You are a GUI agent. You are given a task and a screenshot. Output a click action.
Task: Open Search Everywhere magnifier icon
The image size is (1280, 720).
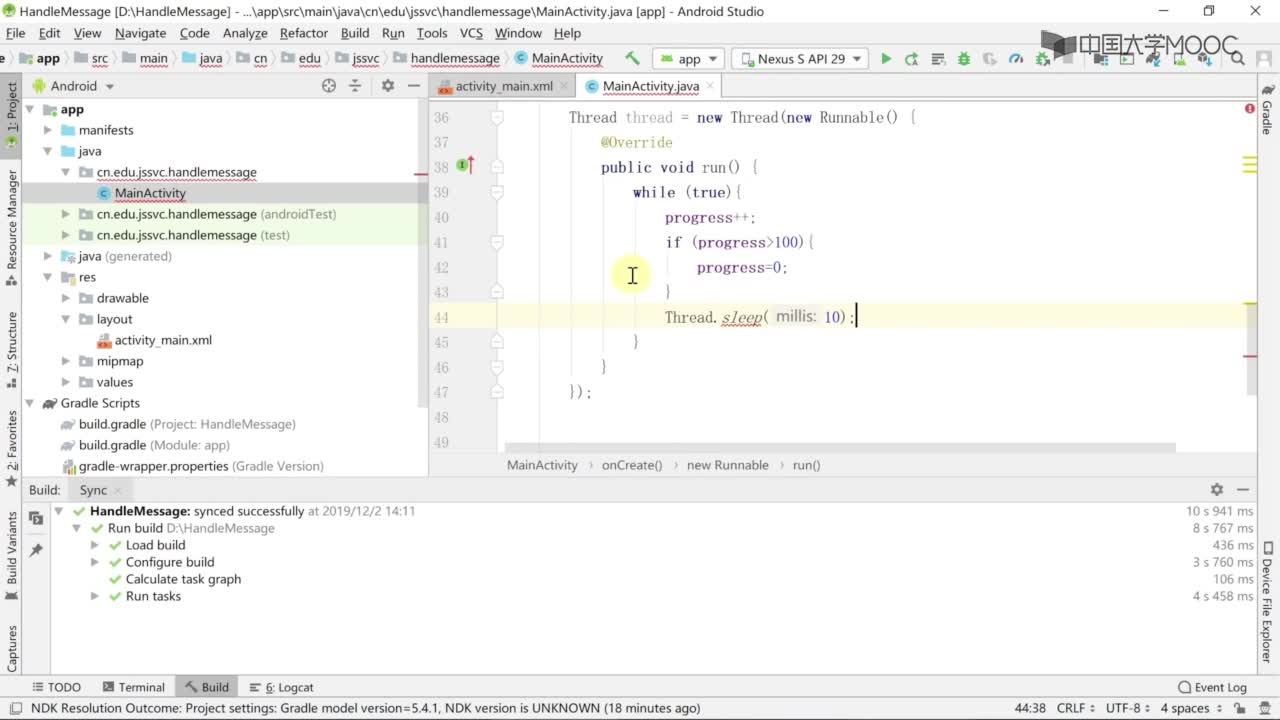(x=1239, y=59)
